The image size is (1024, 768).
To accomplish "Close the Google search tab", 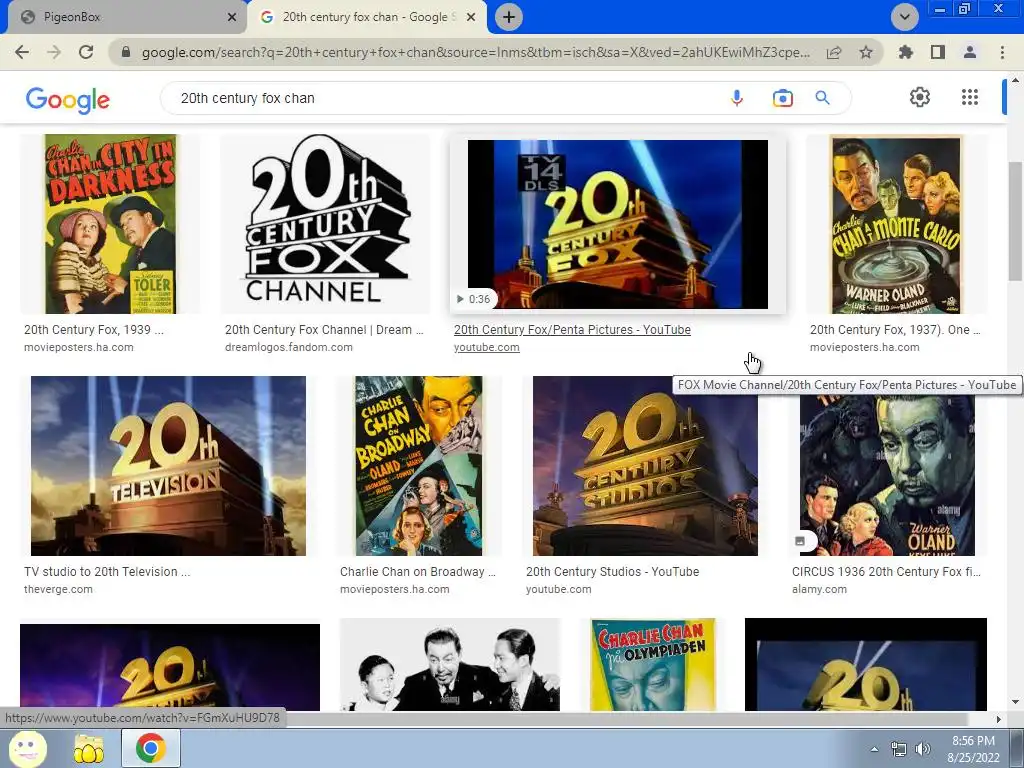I will pyautogui.click(x=471, y=17).
